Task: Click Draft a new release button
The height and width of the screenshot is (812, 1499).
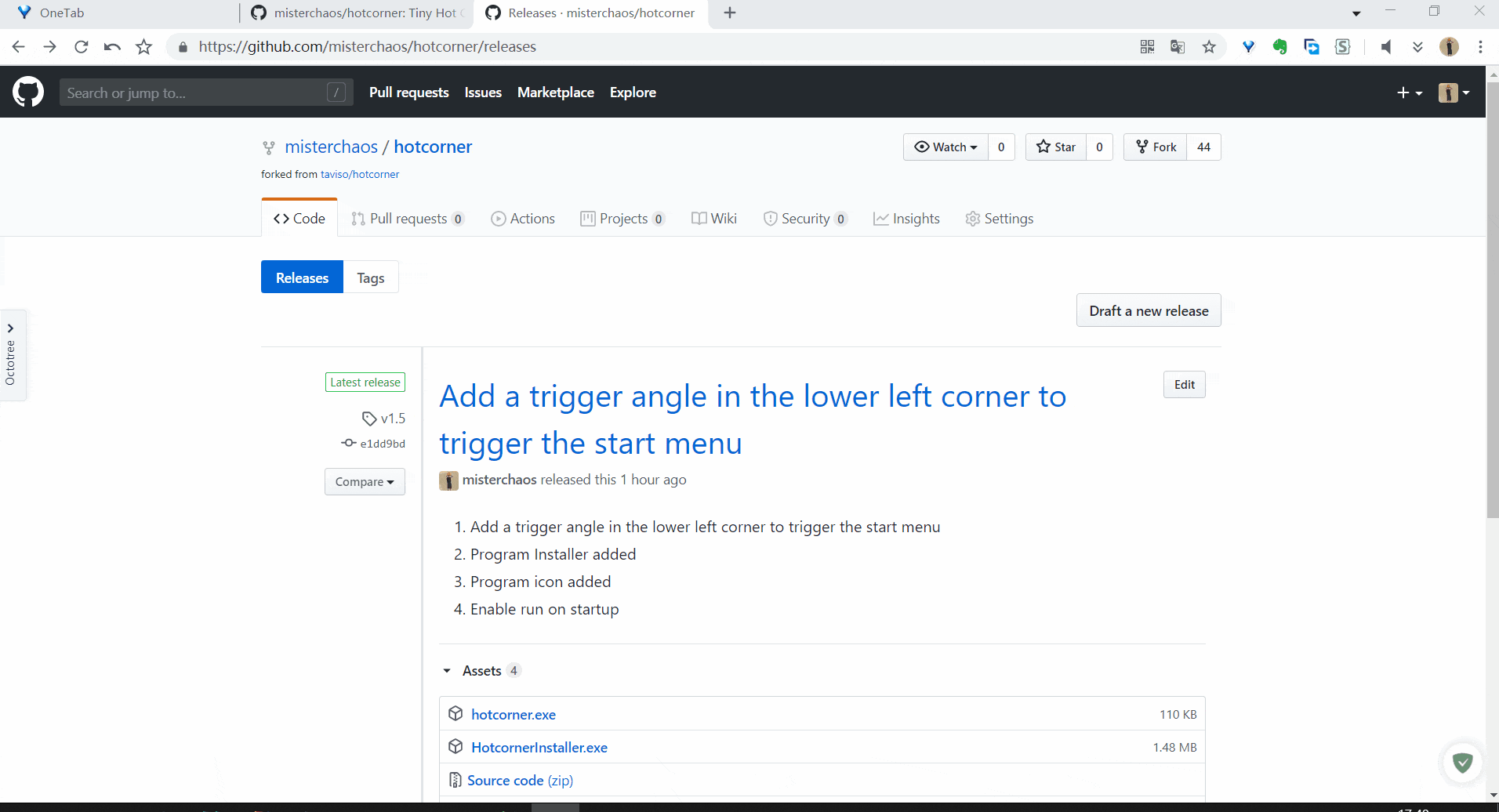Action: (1149, 311)
